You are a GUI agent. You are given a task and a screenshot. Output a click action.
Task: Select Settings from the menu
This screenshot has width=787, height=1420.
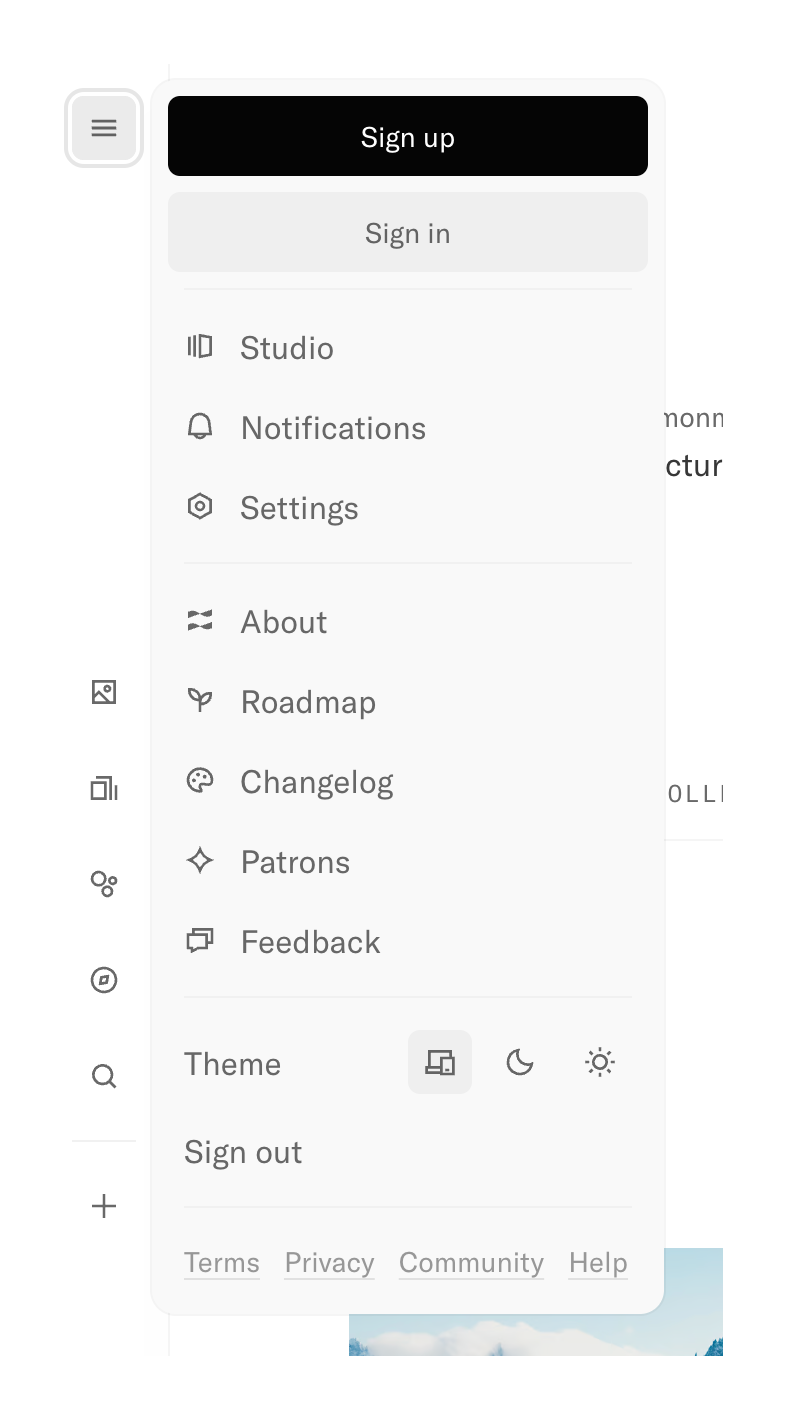pyautogui.click(x=298, y=507)
